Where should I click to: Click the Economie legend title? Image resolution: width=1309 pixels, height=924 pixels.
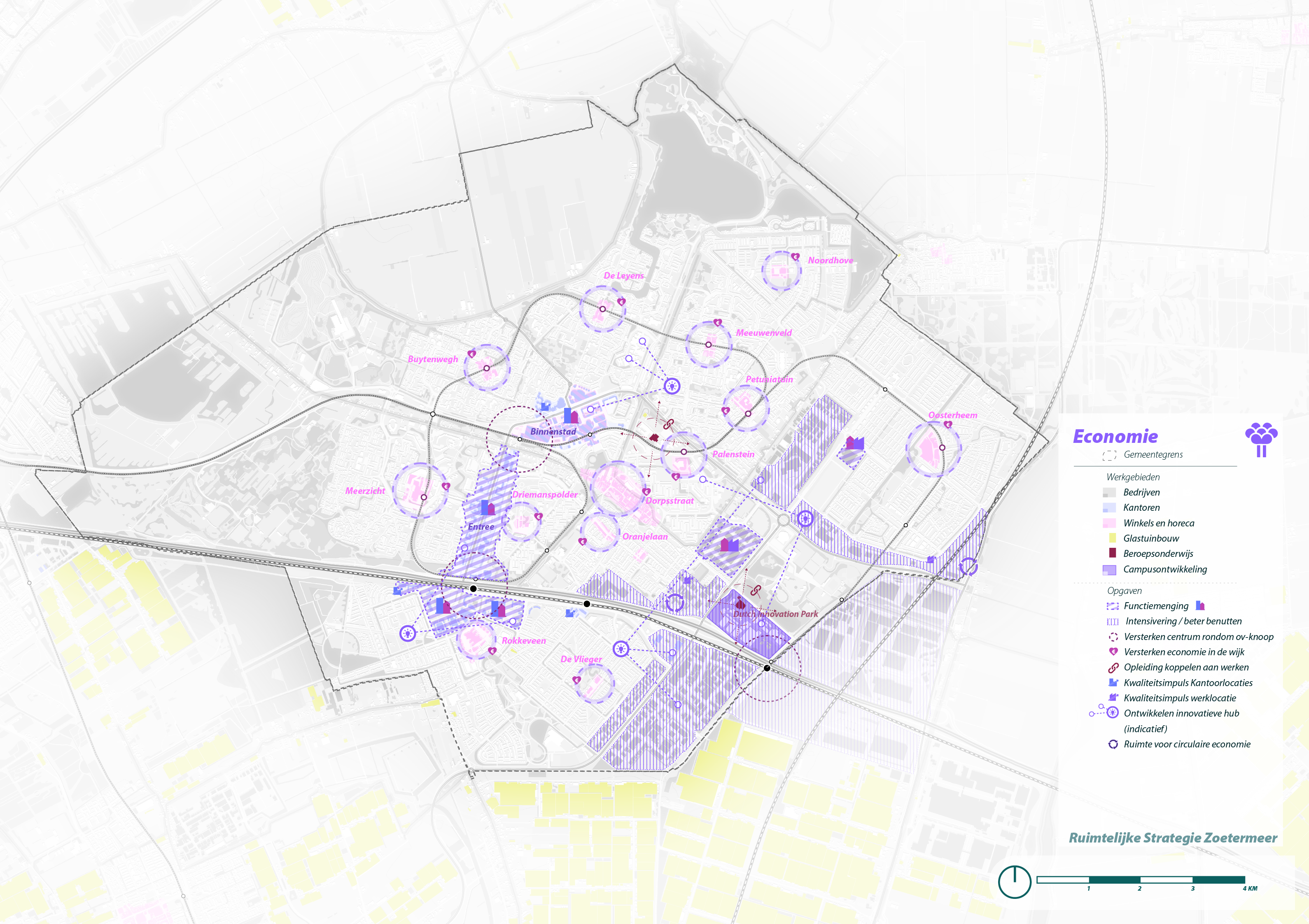(x=1115, y=437)
